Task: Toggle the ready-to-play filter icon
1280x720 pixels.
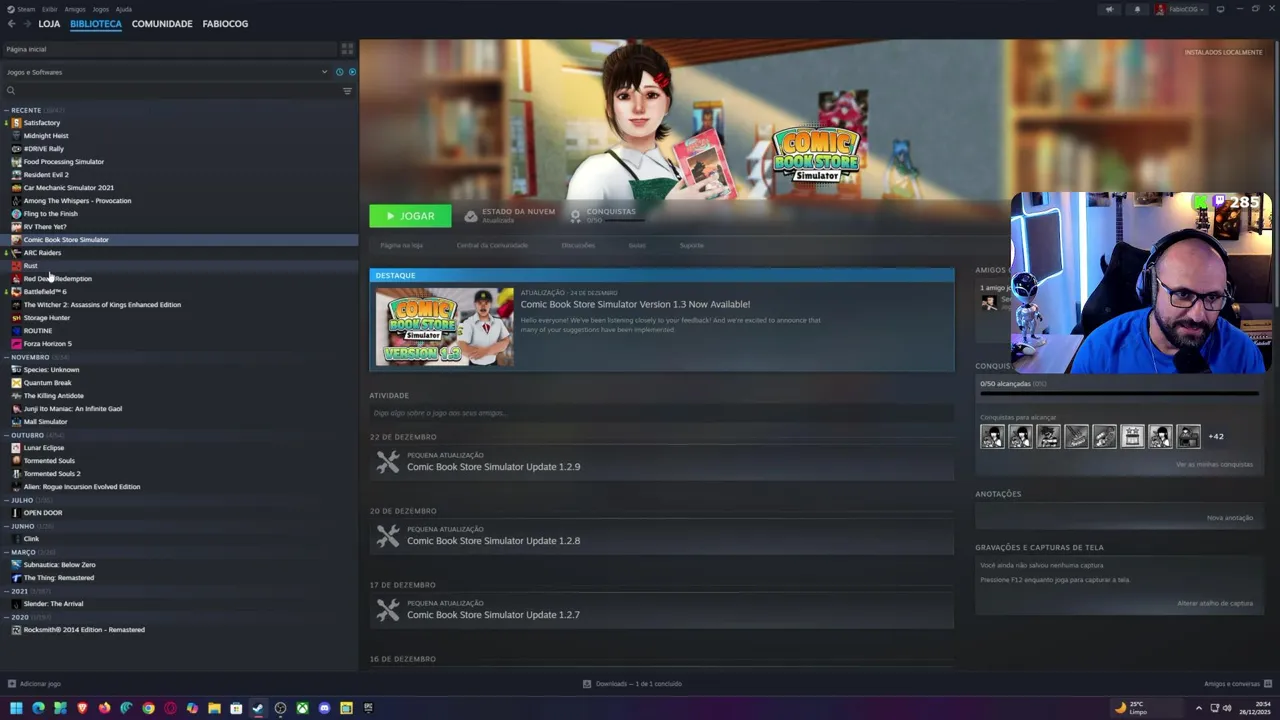Action: tap(351, 72)
